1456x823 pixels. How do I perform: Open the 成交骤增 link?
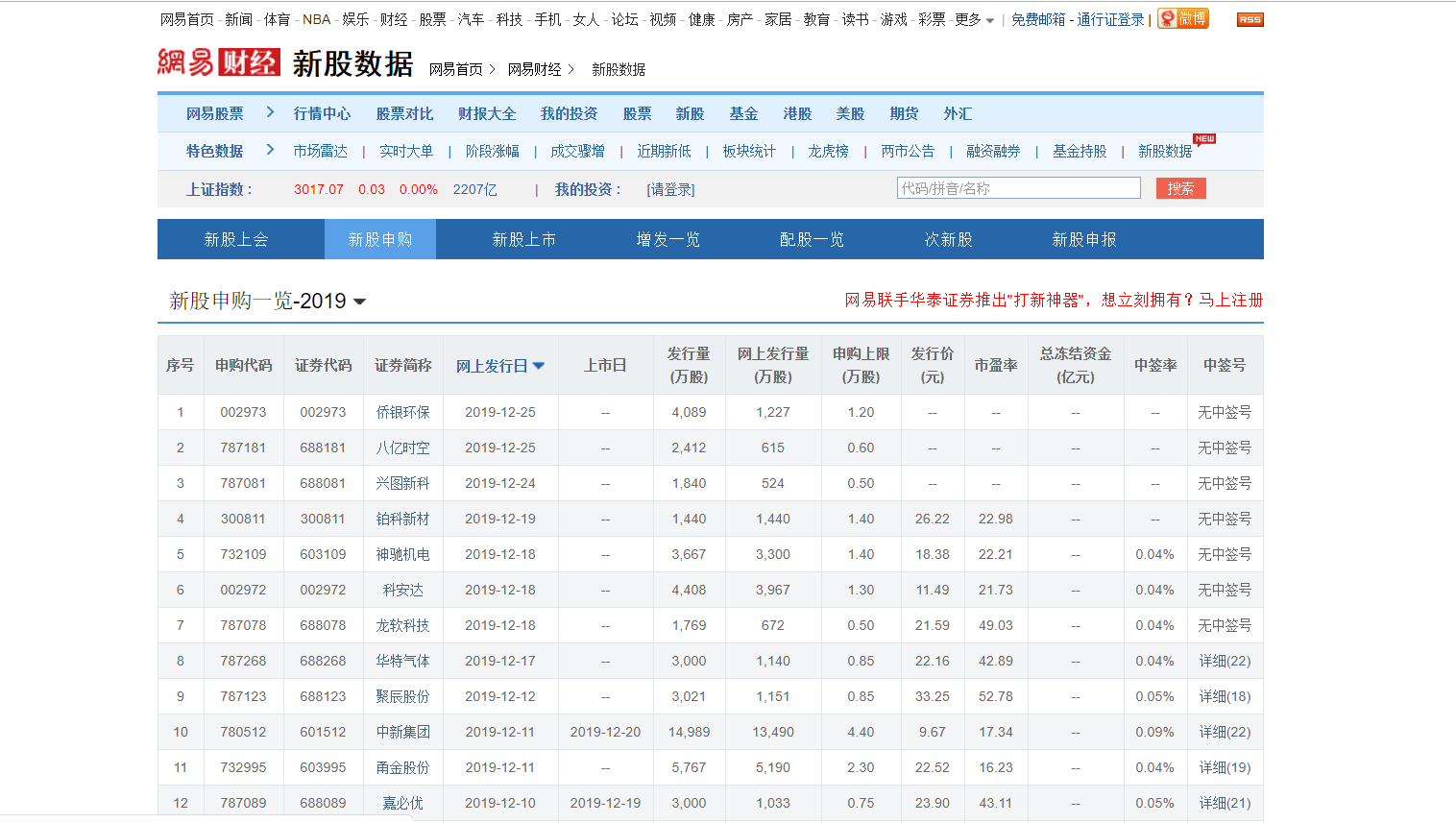[577, 151]
